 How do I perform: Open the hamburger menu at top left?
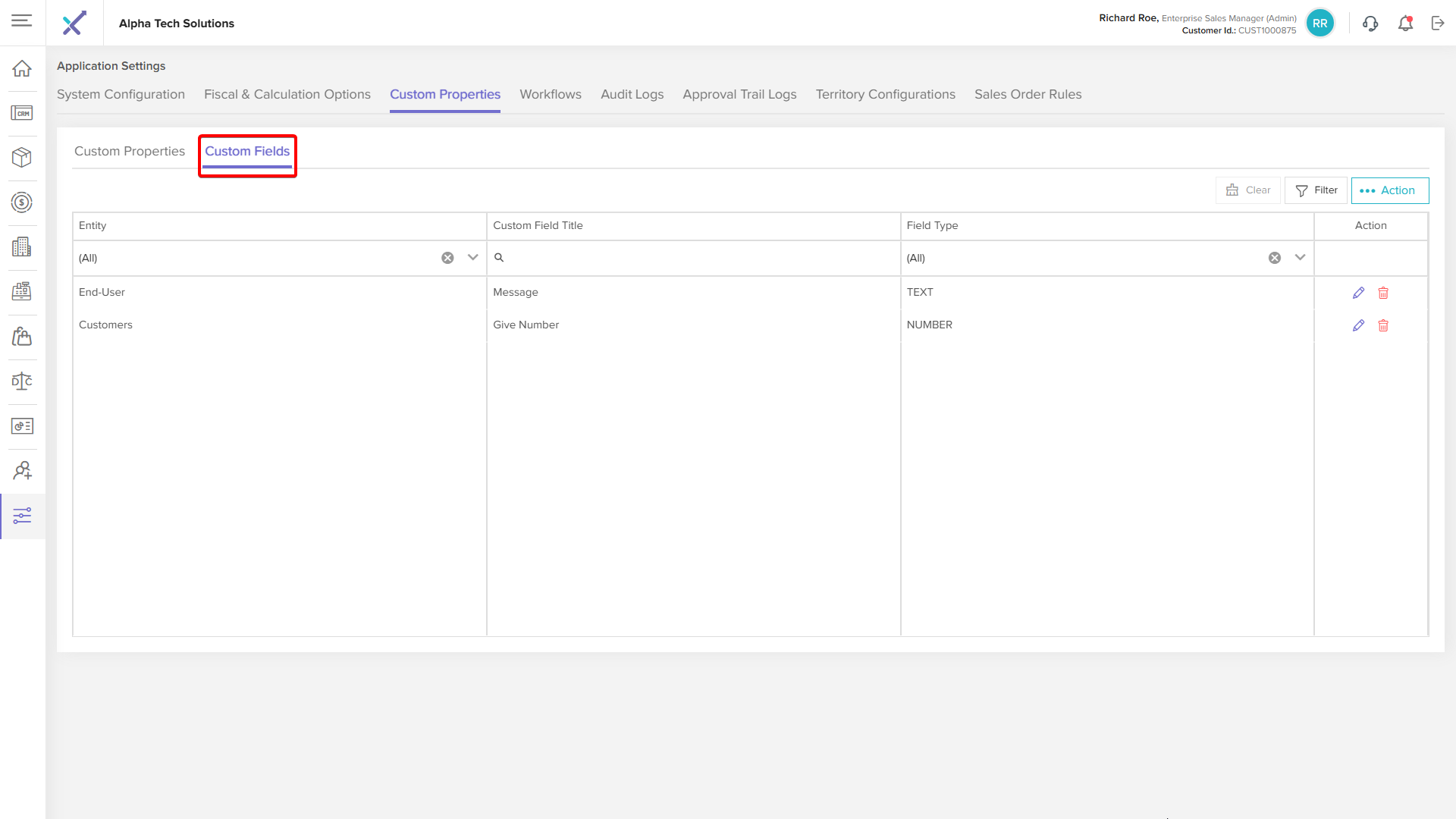pyautogui.click(x=22, y=20)
